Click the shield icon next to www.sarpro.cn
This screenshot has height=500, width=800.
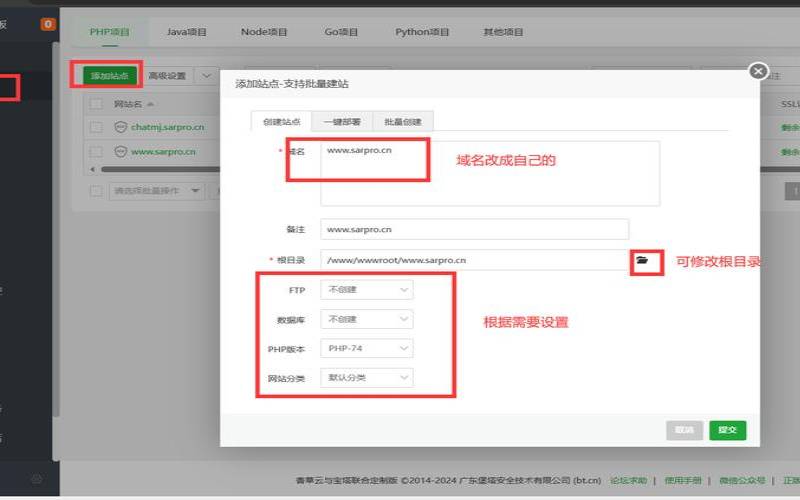(x=120, y=152)
